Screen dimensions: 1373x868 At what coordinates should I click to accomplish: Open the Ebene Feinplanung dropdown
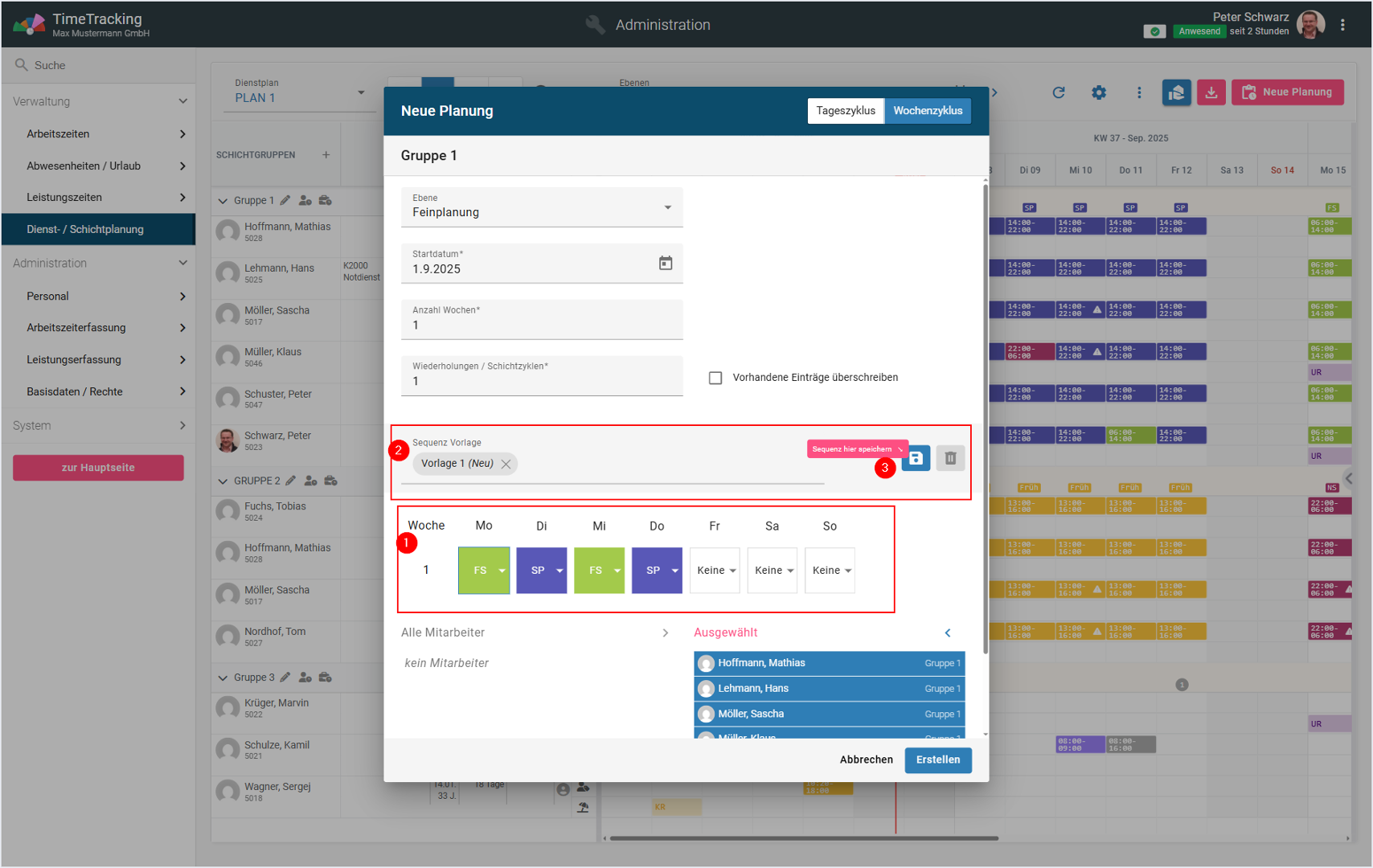(x=542, y=207)
